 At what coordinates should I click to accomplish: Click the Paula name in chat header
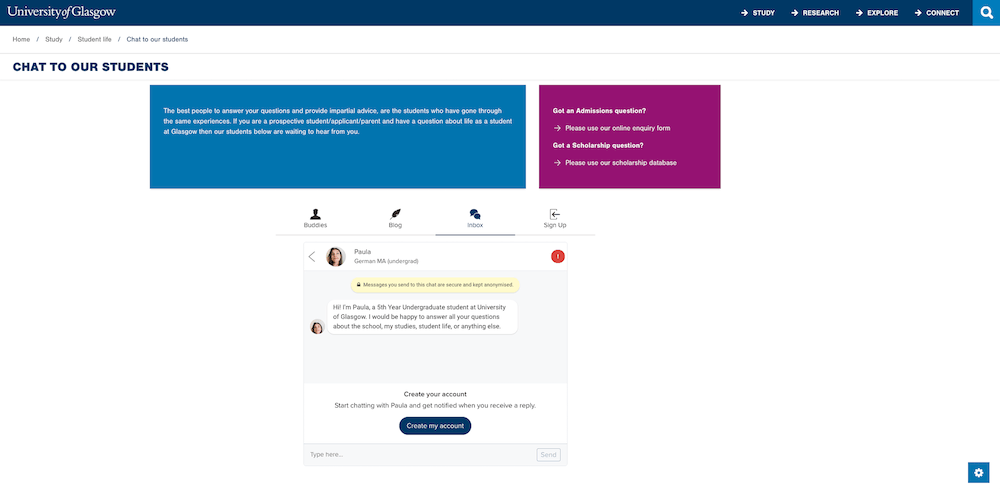point(362,252)
